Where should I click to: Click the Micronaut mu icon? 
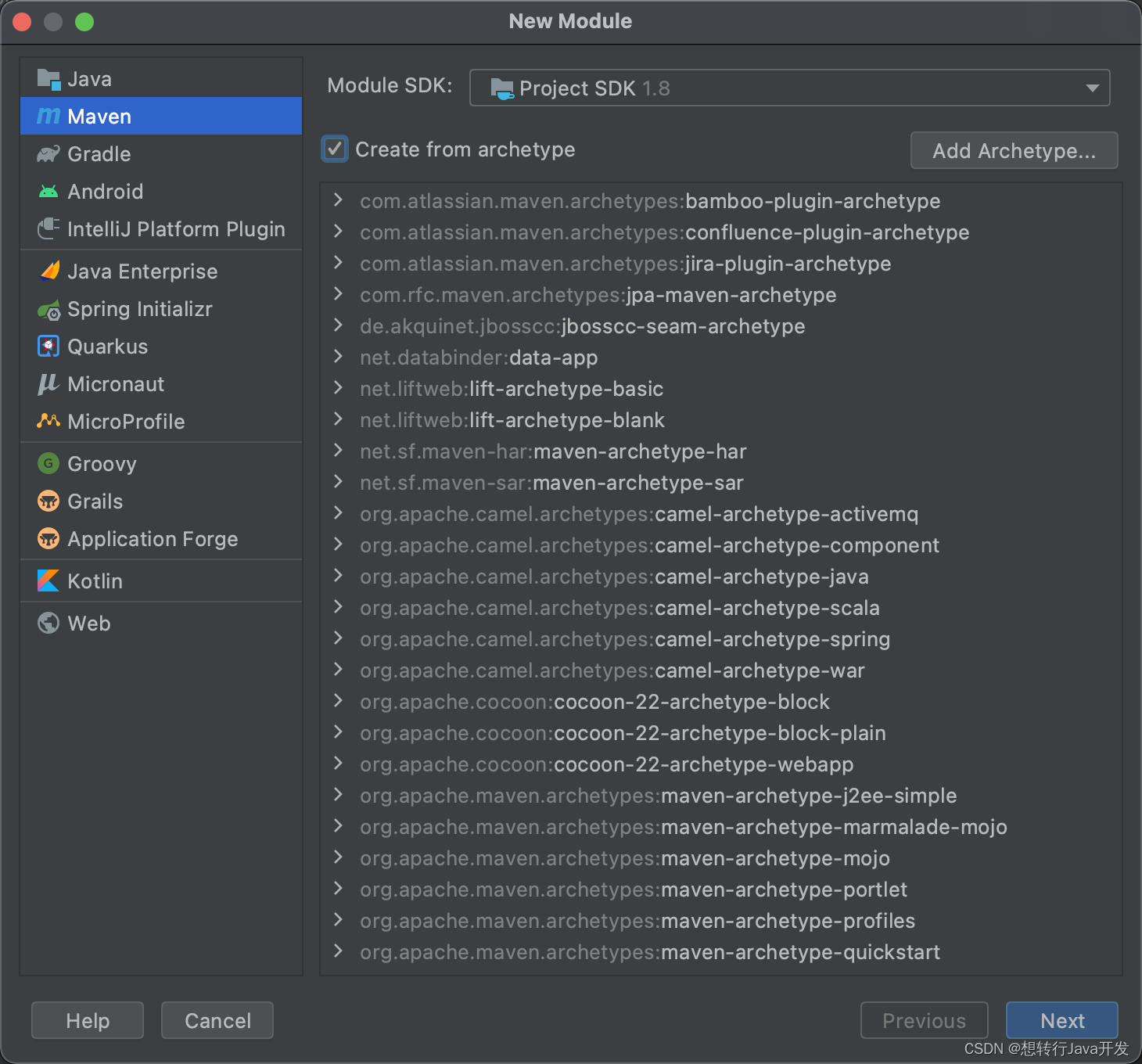coord(48,383)
